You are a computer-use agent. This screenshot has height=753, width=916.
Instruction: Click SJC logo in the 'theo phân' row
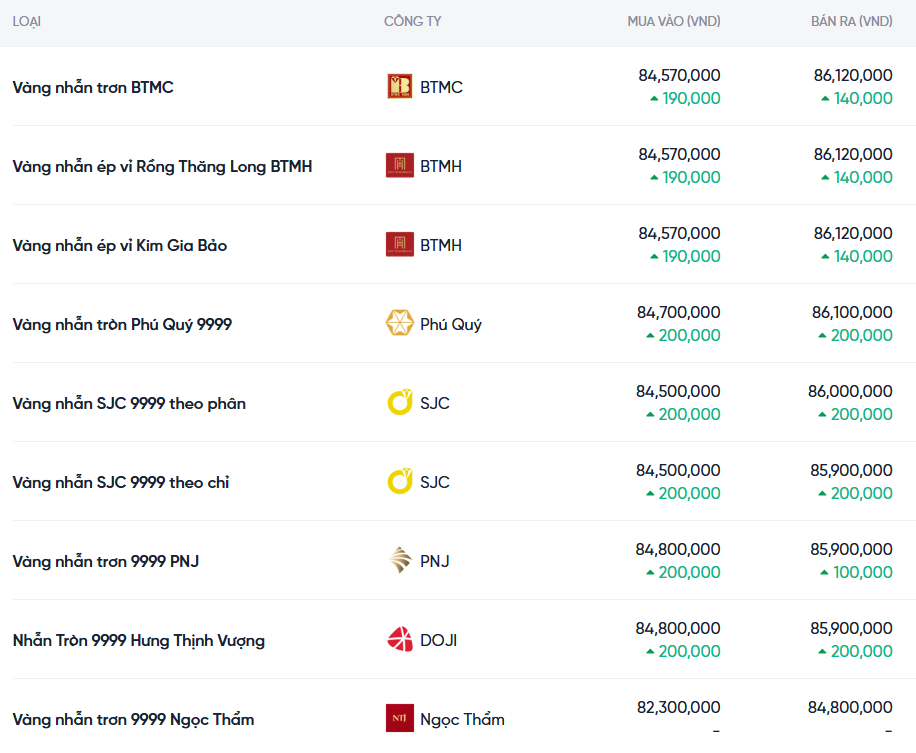click(x=399, y=403)
